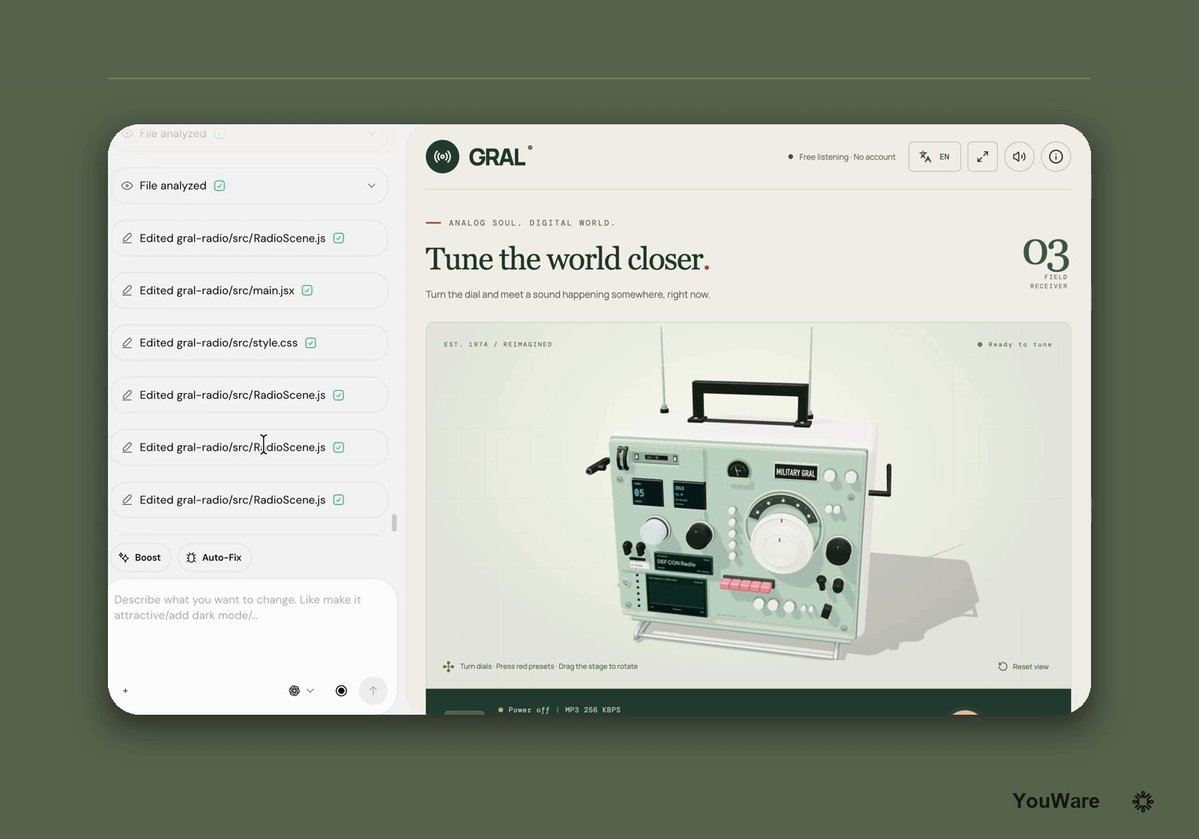Viewport: 1199px width, 839px height.
Task: Click the EST. 1974 / REIMAGINED label
Action: [498, 344]
